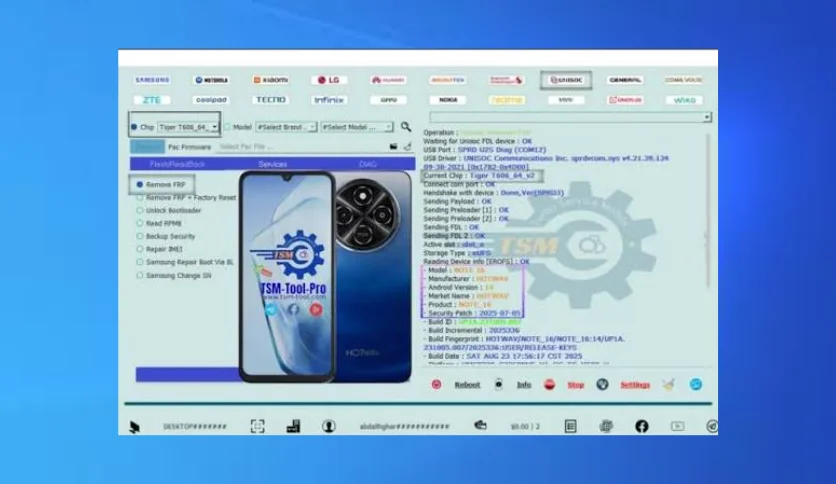Open the Chip dropdown showing Tiger T606
The image size is (836, 484).
pyautogui.click(x=188, y=127)
